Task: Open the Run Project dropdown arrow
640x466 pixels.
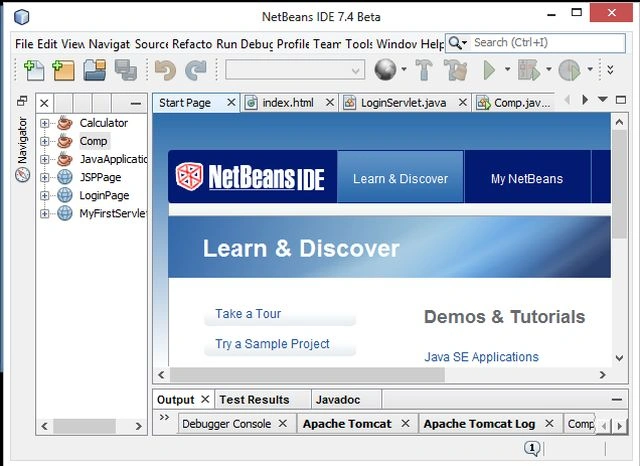Action: tap(507, 69)
